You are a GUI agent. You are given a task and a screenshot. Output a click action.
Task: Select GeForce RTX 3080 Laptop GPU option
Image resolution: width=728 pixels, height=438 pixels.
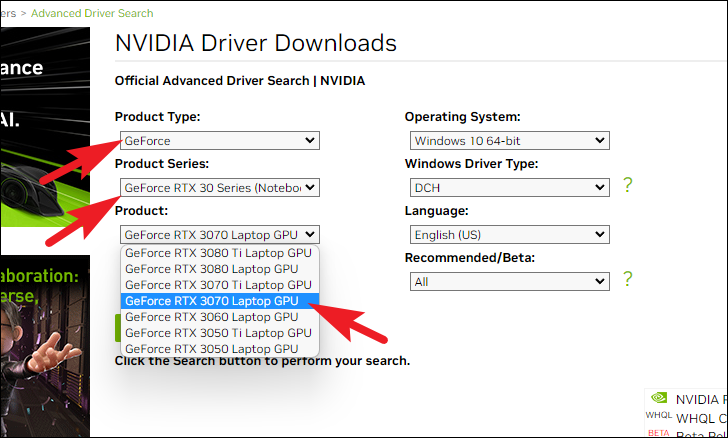(x=220, y=269)
